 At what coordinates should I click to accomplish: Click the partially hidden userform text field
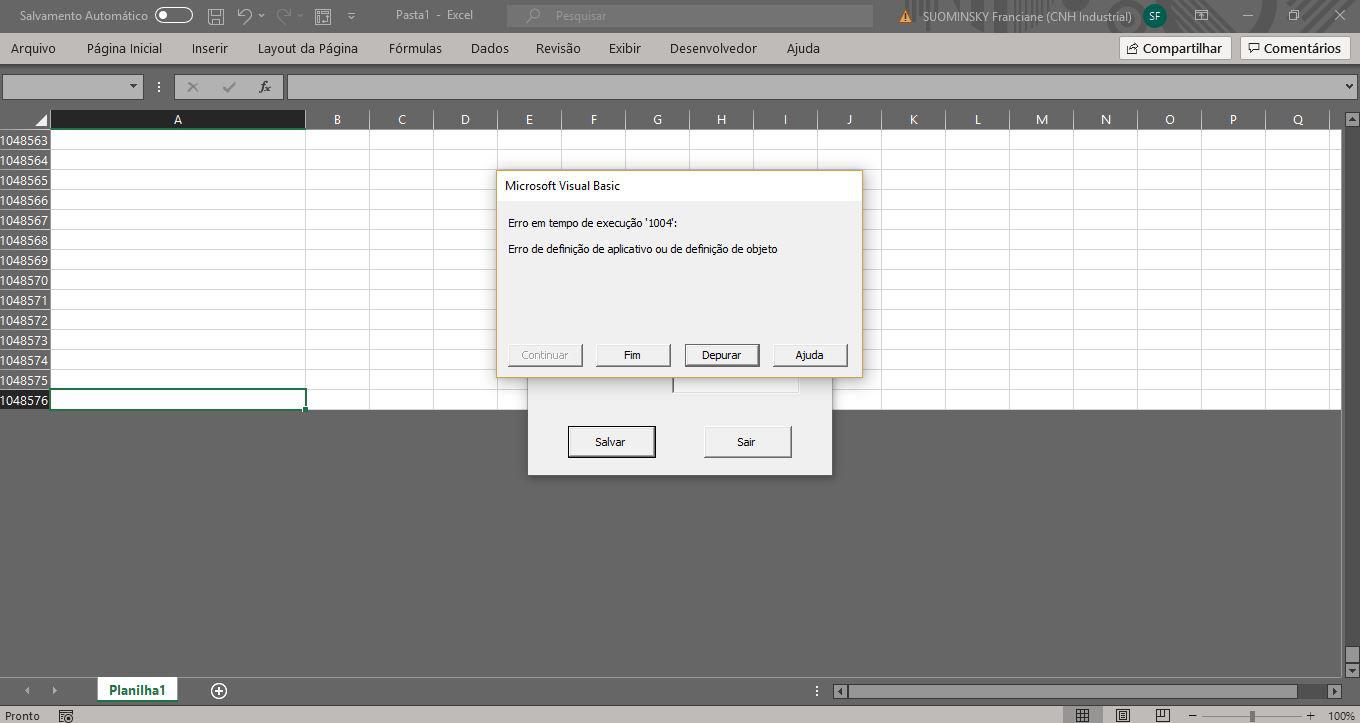[735, 385]
